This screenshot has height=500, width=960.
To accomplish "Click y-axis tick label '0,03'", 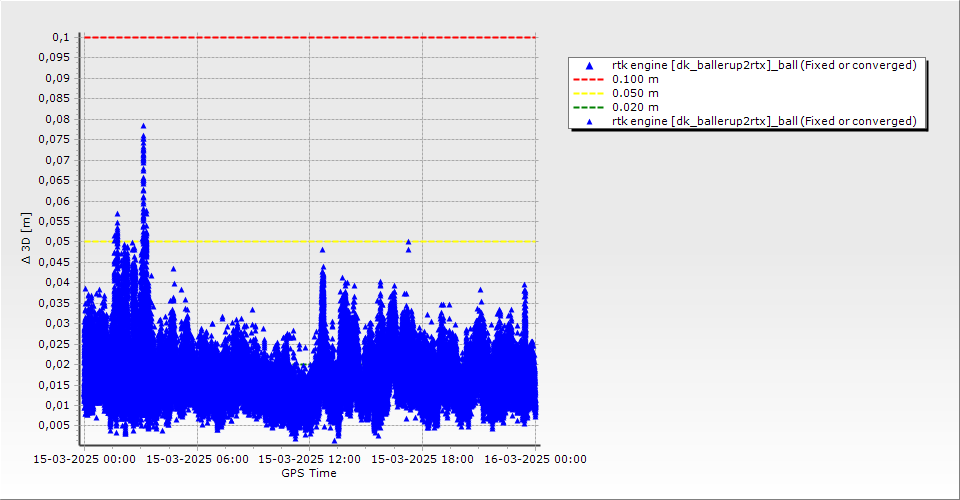I will (58, 324).
